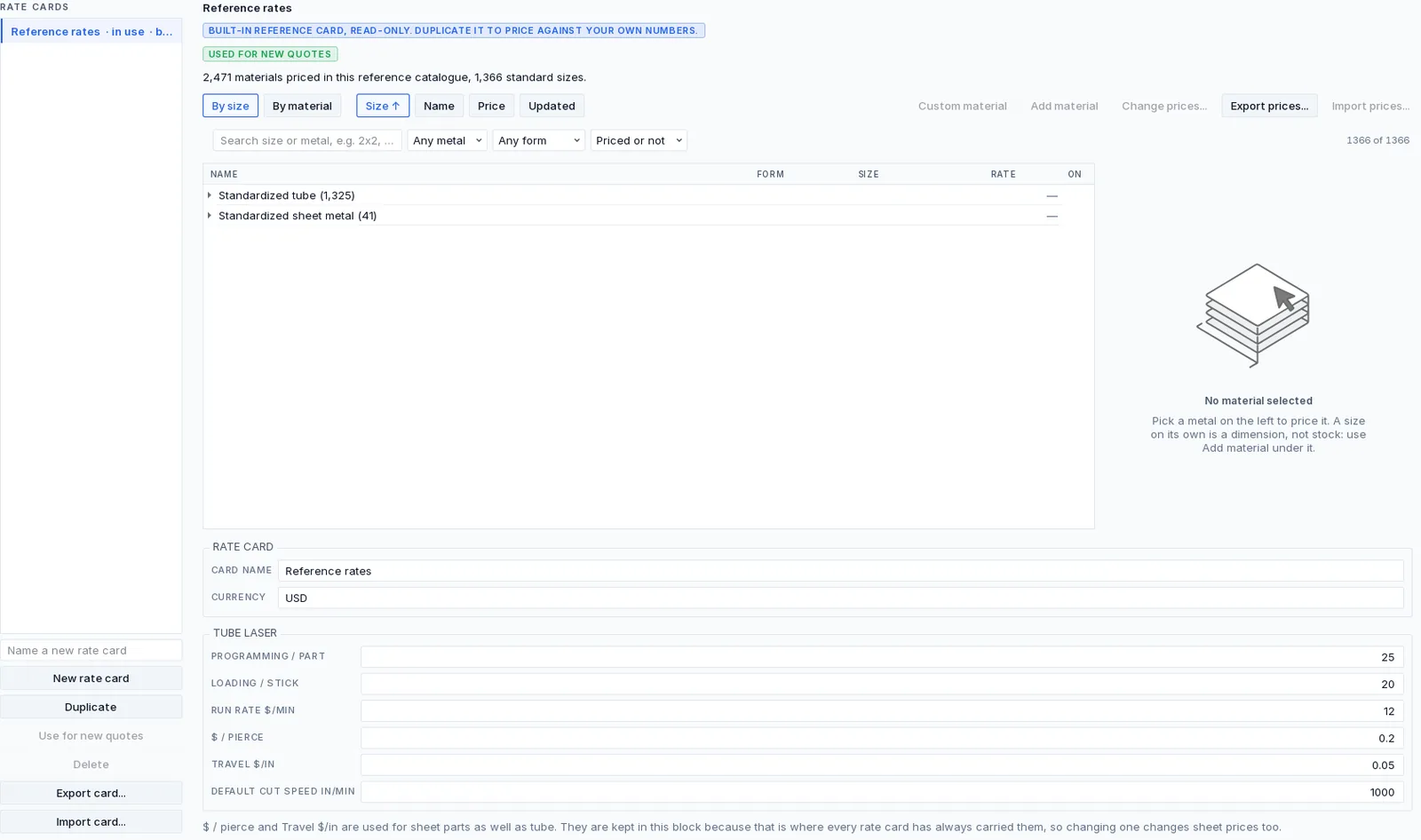1421x840 pixels.
Task: Sort by Size ascending
Action: coord(383,106)
